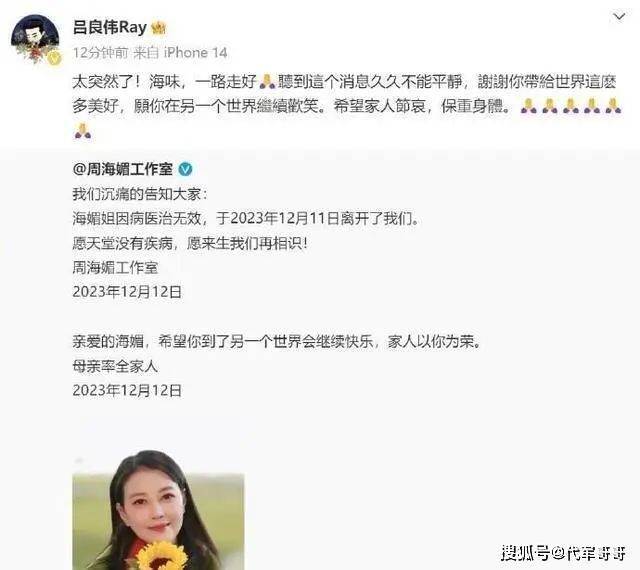Open 吕良伟Ray's profile avatar
Viewport: 640px width, 570px height.
point(35,39)
